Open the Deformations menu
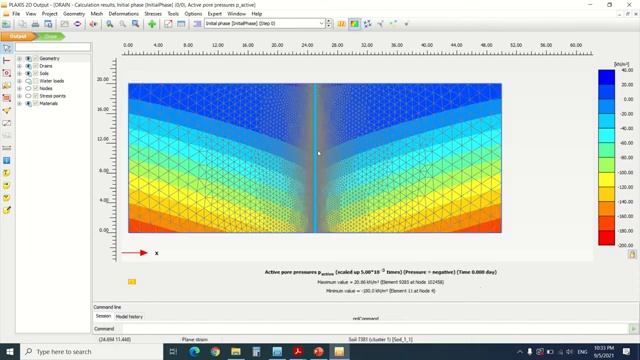 [x=124, y=13]
